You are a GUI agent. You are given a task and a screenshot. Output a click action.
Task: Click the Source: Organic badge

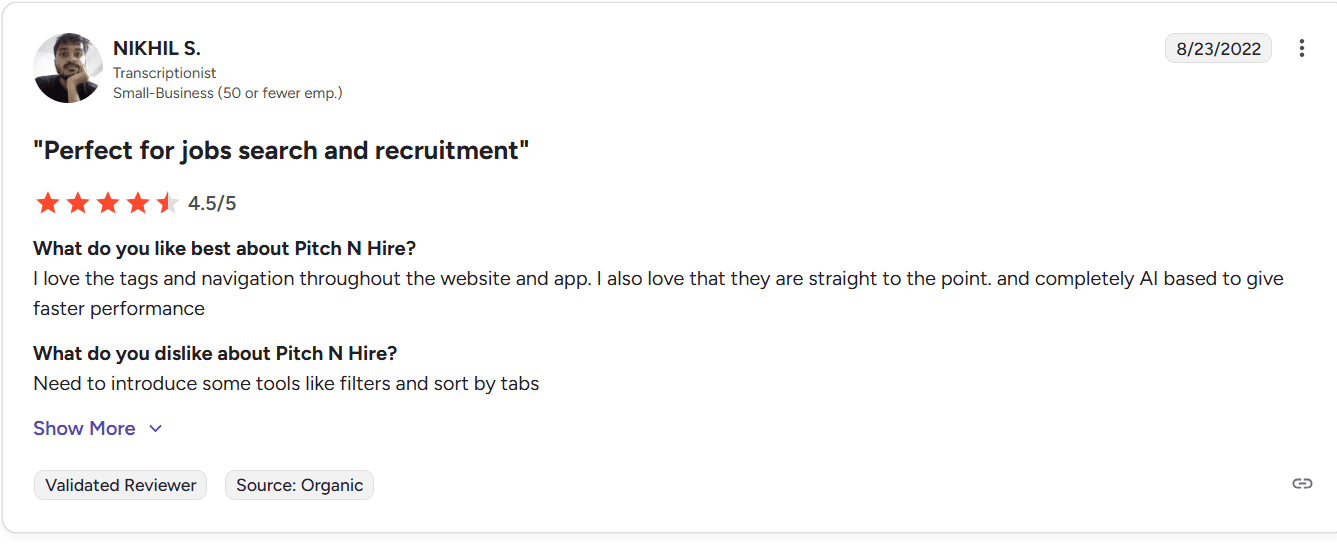[x=299, y=485]
